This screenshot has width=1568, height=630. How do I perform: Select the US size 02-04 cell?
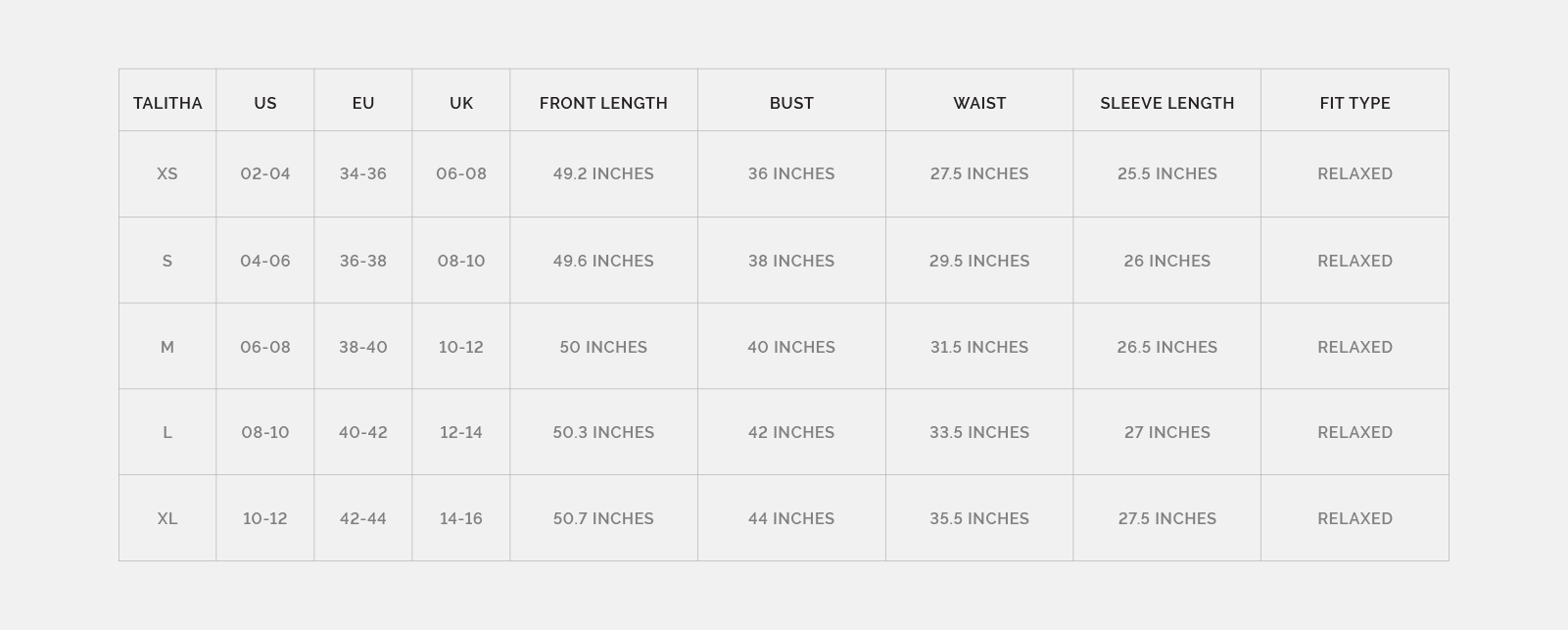click(265, 173)
